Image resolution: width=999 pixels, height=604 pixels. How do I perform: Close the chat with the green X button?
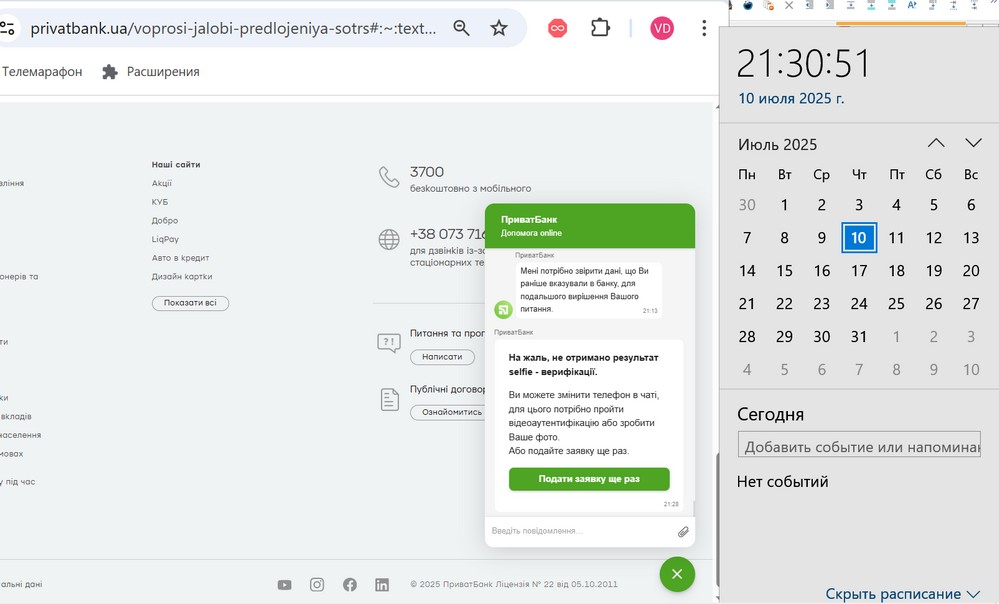tap(677, 574)
